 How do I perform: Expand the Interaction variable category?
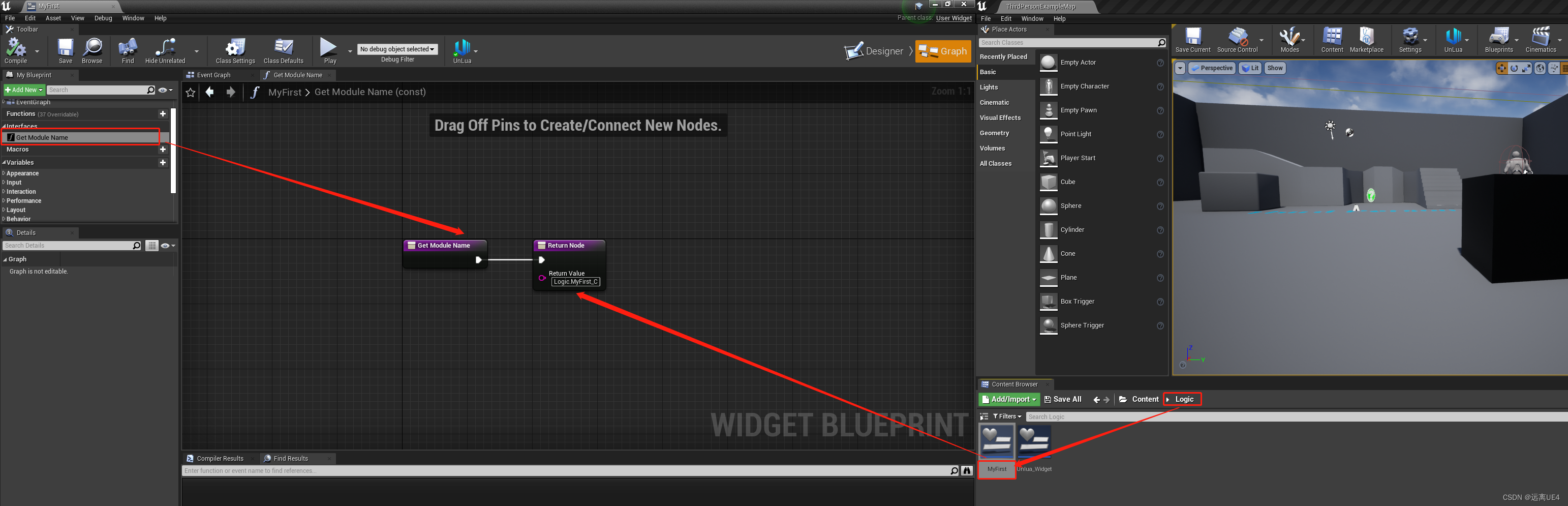click(20, 191)
